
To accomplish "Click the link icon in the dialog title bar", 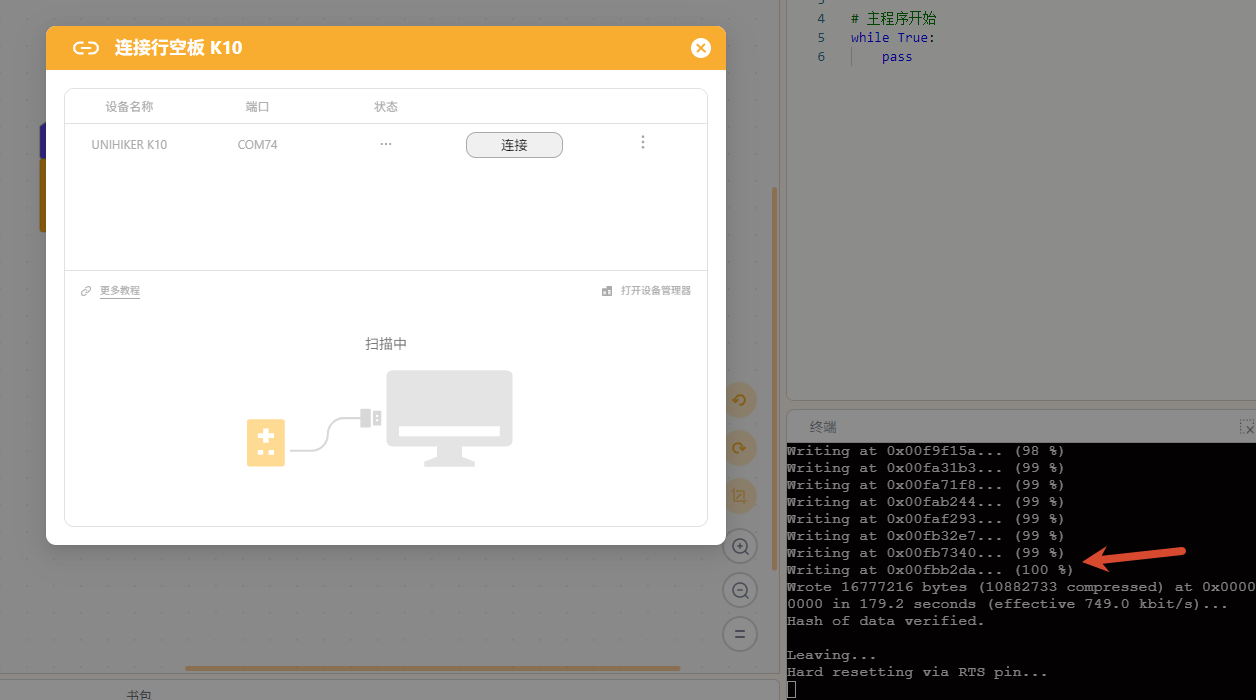I will coord(86,48).
